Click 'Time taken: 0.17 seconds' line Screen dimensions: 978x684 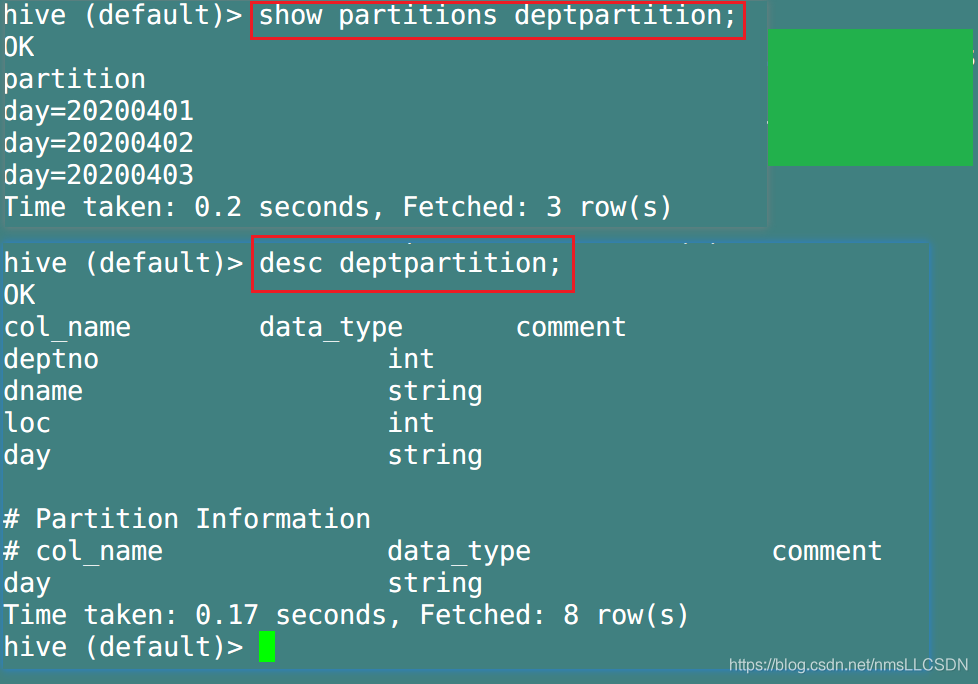pyautogui.click(x=346, y=615)
